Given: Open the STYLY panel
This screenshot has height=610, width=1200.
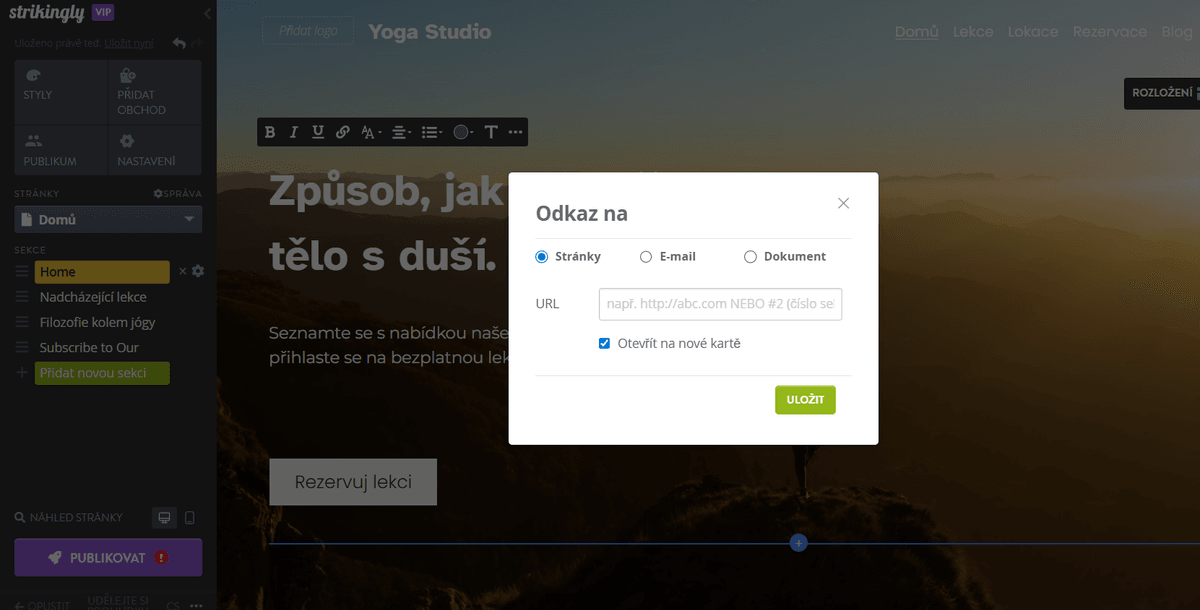Looking at the screenshot, I should [61, 91].
